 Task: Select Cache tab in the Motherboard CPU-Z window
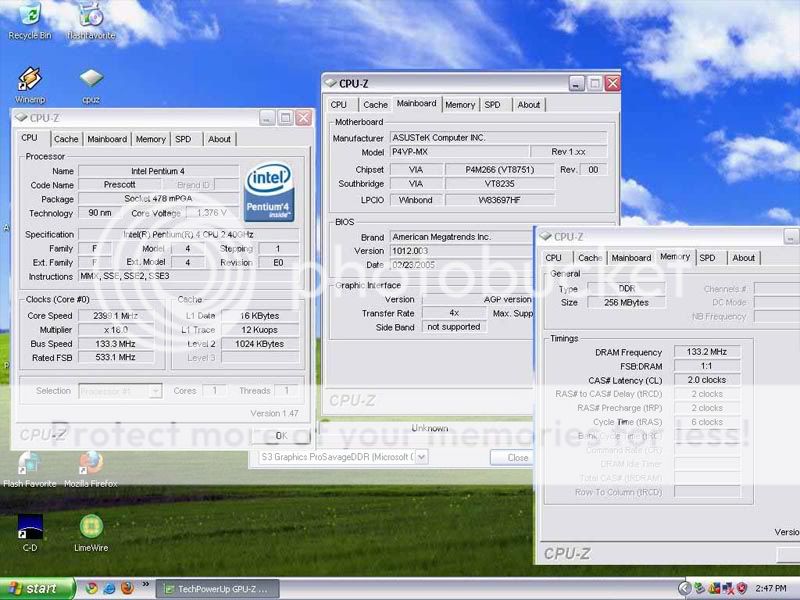point(376,105)
